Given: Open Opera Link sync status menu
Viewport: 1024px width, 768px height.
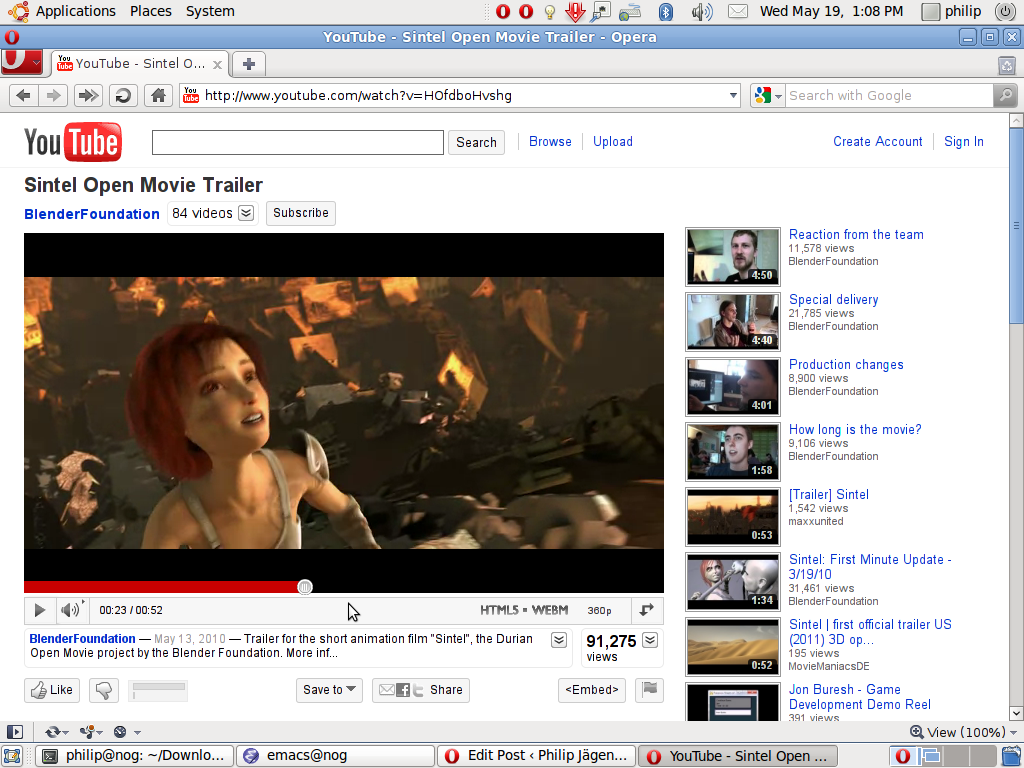Looking at the screenshot, I should 57,732.
